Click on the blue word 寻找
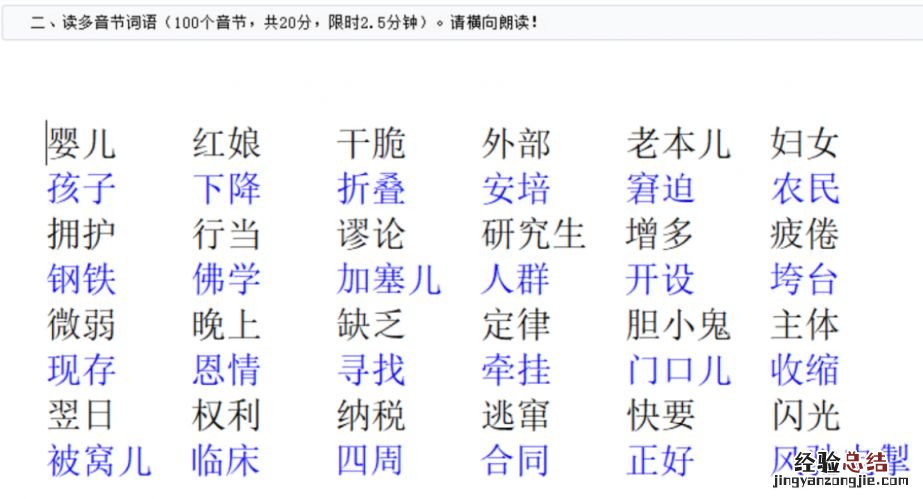 point(371,370)
